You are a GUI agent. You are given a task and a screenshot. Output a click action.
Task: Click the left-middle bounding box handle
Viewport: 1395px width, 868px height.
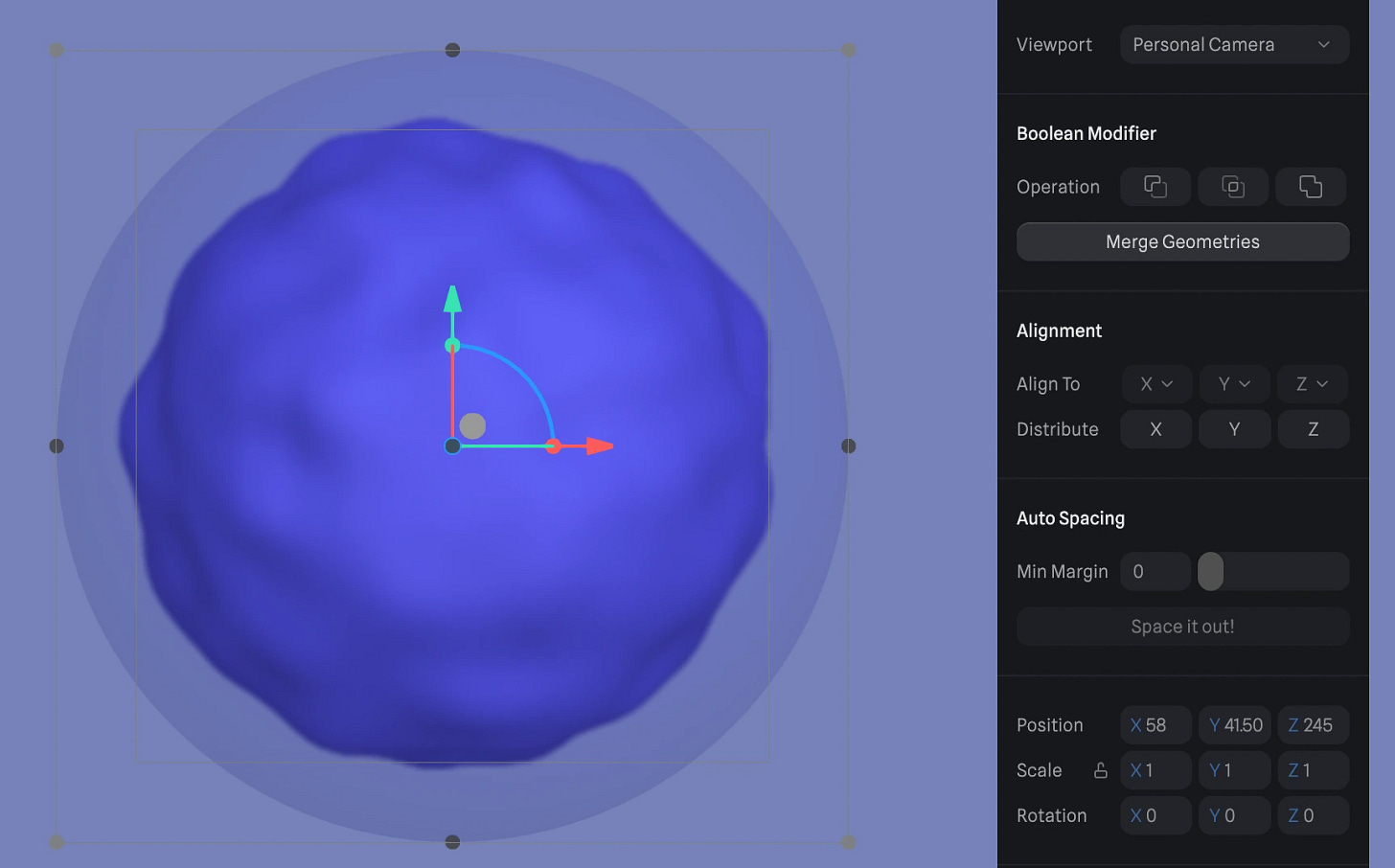pyautogui.click(x=57, y=446)
